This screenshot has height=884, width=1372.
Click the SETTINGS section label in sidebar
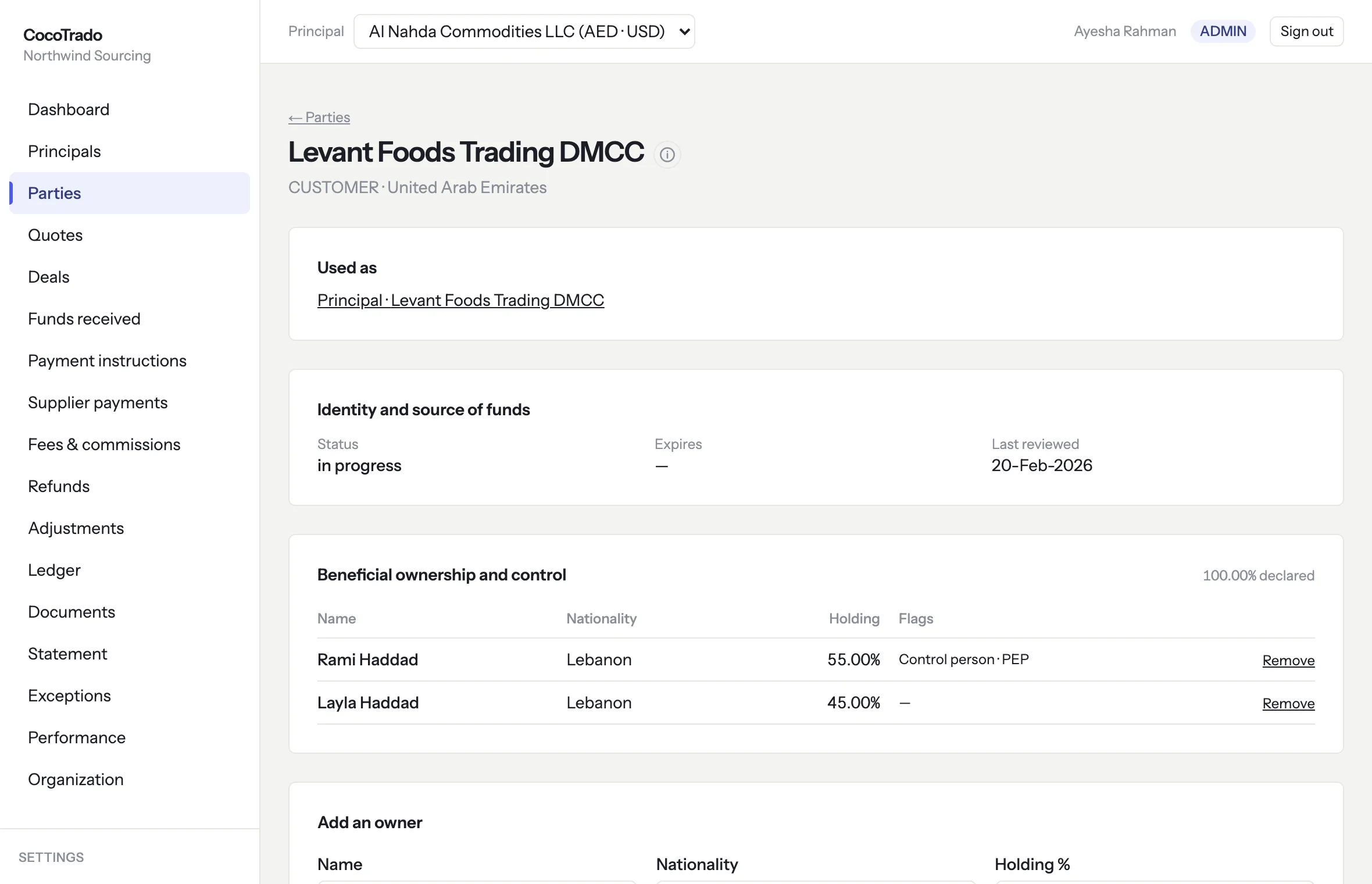[51, 857]
